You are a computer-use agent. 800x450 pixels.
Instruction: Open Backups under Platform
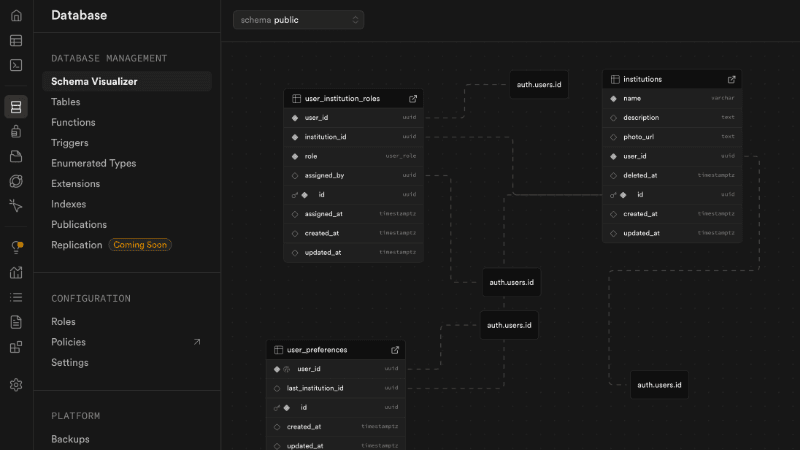pyautogui.click(x=70, y=439)
